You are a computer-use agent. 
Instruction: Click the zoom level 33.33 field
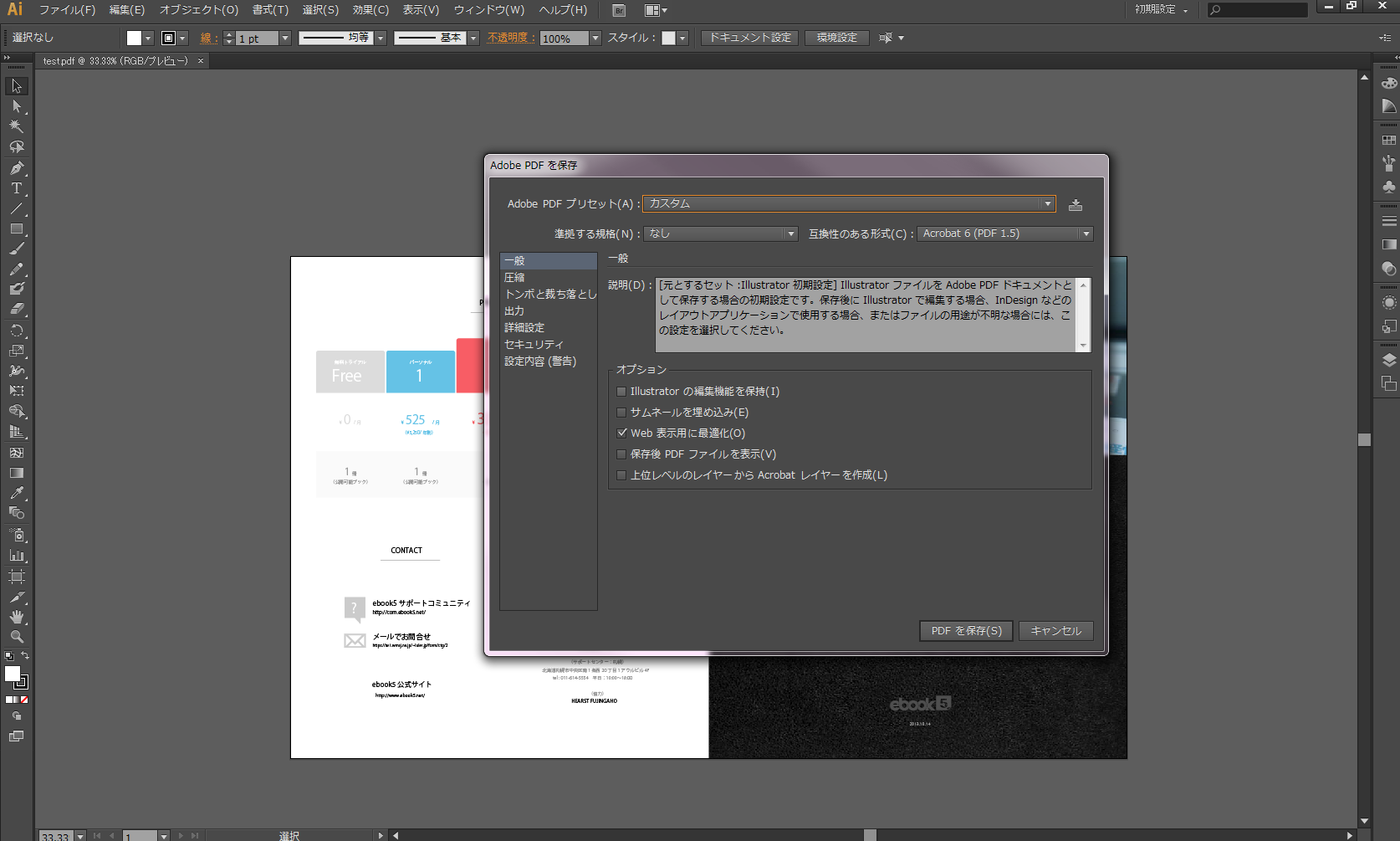(x=56, y=836)
